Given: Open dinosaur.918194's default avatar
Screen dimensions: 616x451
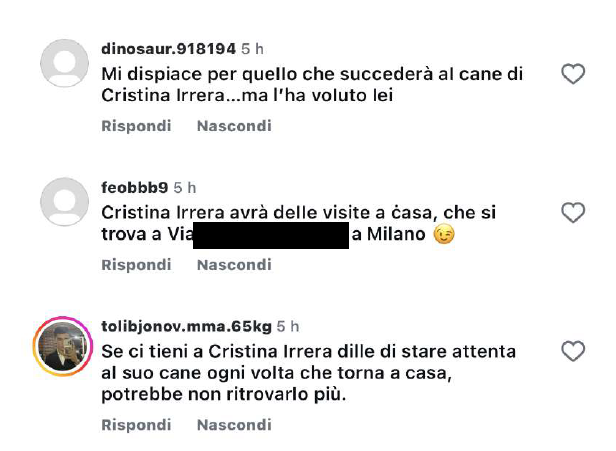Looking at the screenshot, I should tap(64, 63).
